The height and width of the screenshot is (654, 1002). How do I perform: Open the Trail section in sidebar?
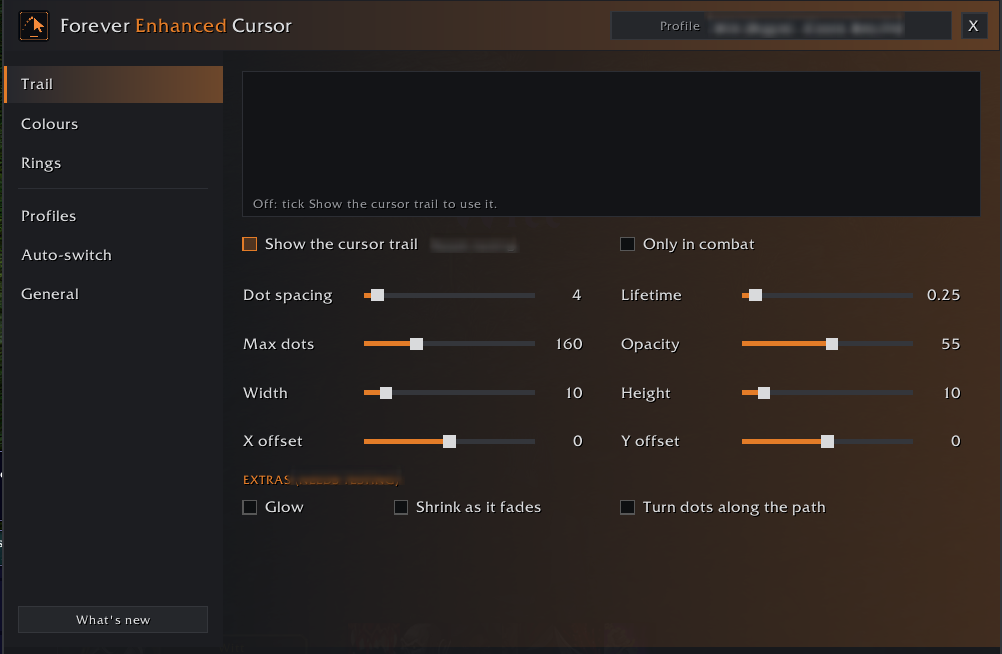pyautogui.click(x=114, y=84)
